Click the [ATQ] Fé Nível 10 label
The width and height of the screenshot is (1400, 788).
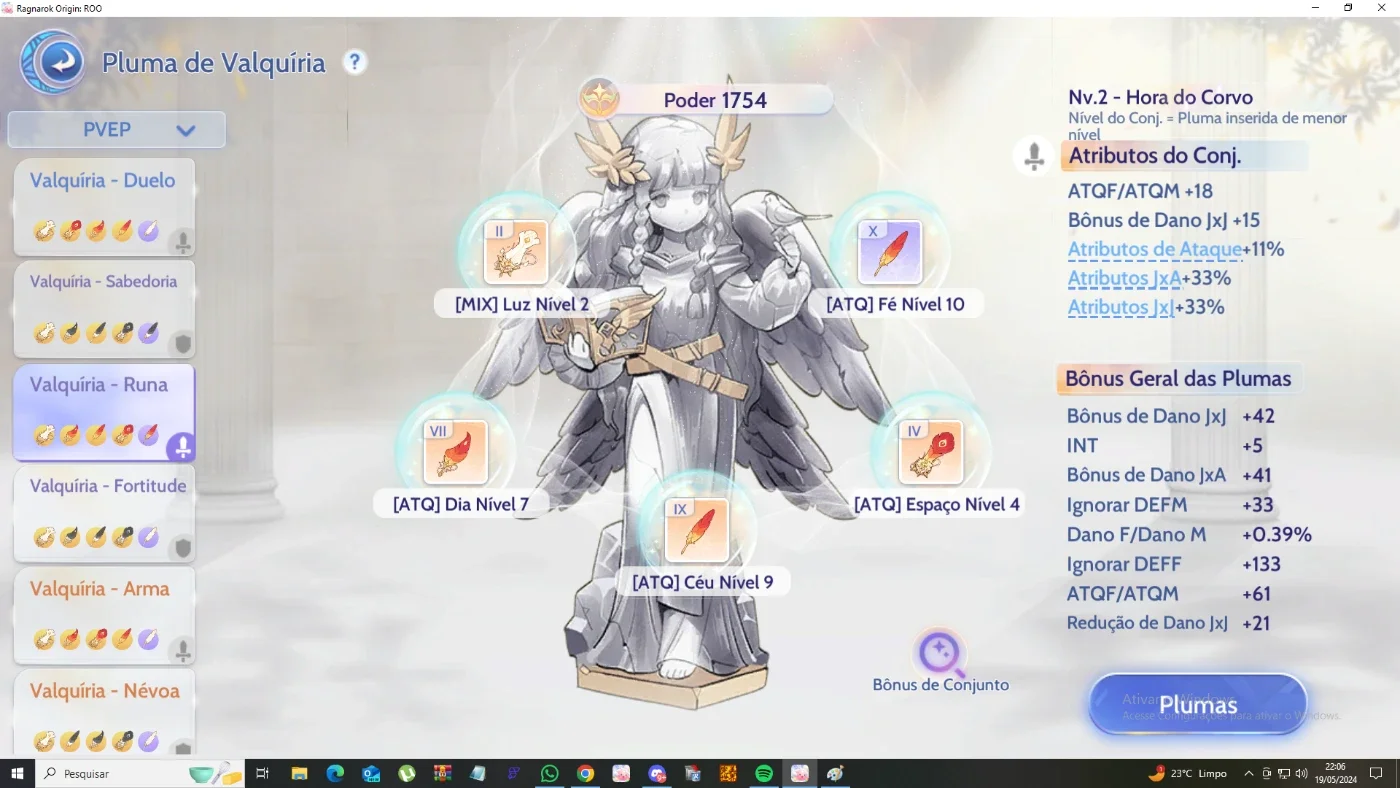click(895, 304)
